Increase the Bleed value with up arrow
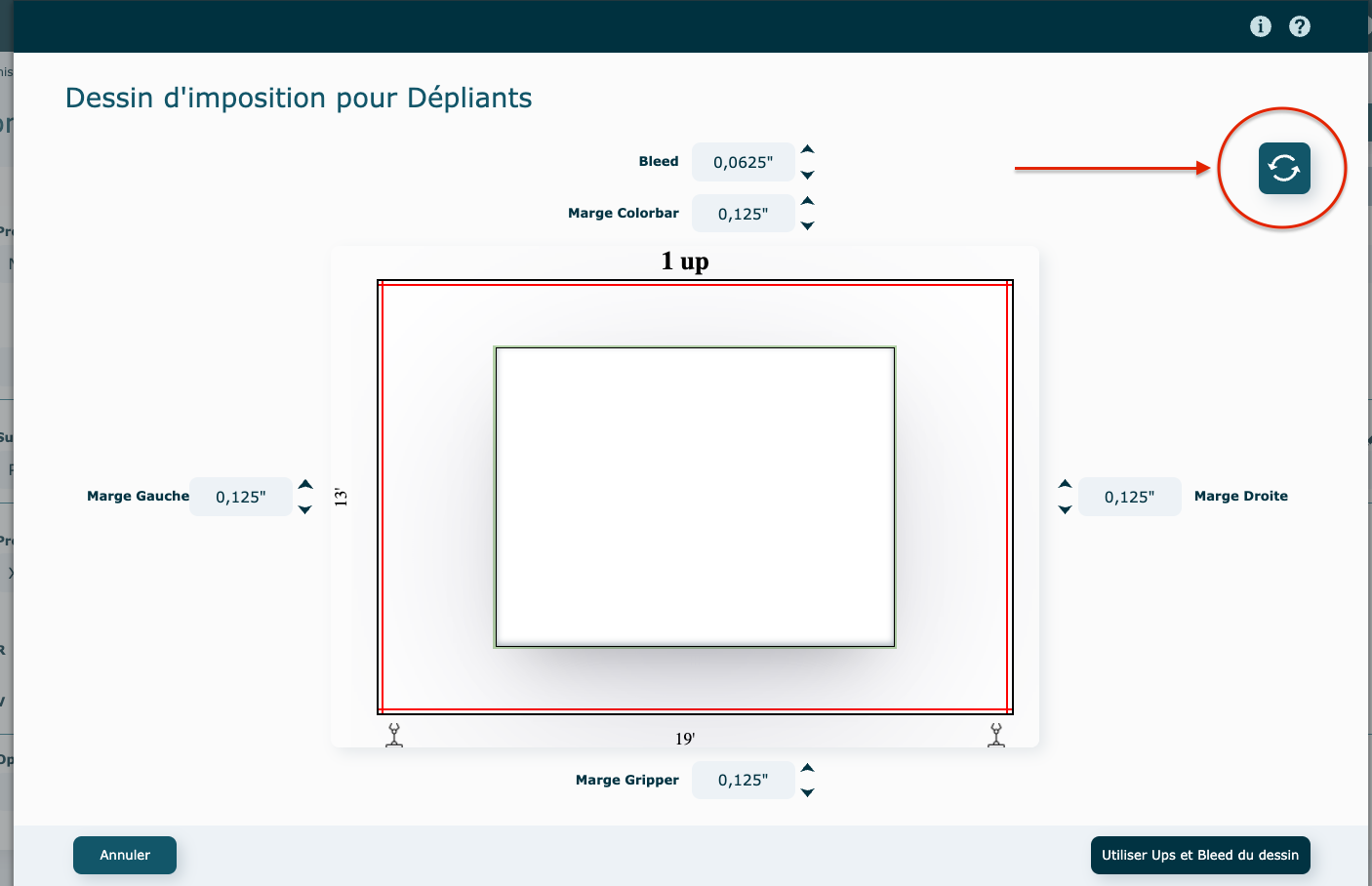The image size is (1372, 886). pyautogui.click(x=807, y=149)
